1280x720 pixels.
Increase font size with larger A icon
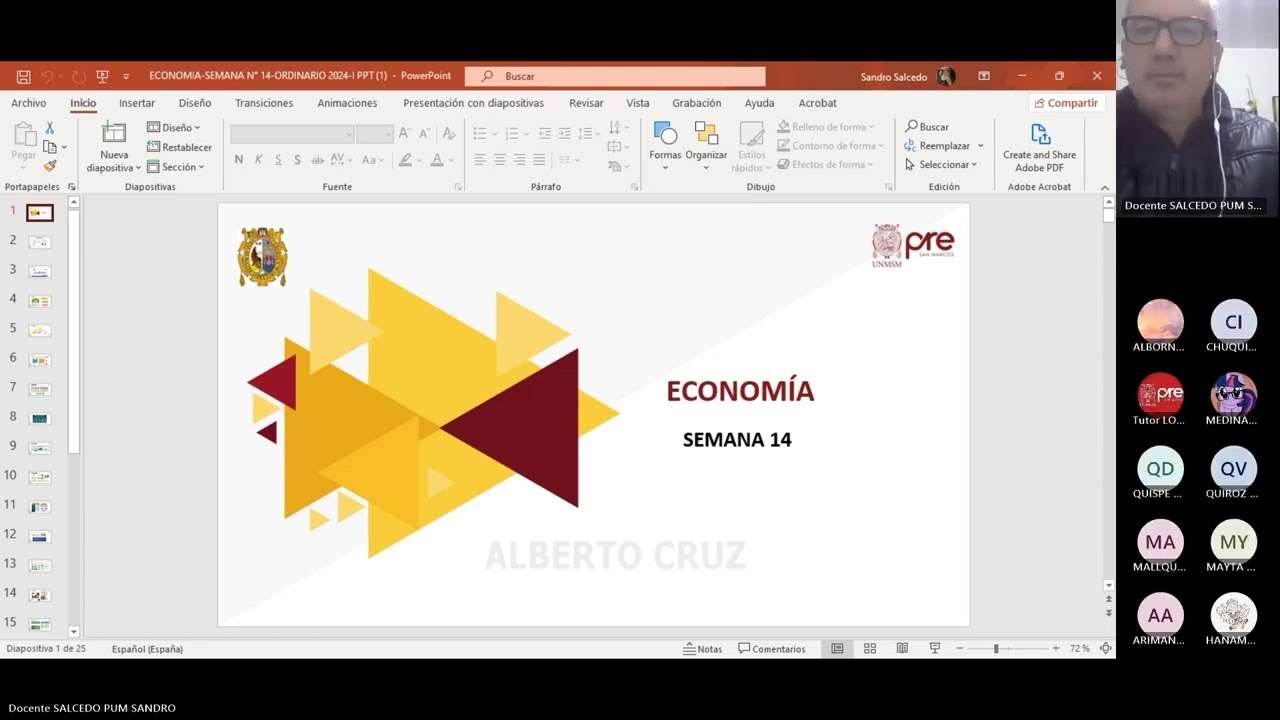405,133
